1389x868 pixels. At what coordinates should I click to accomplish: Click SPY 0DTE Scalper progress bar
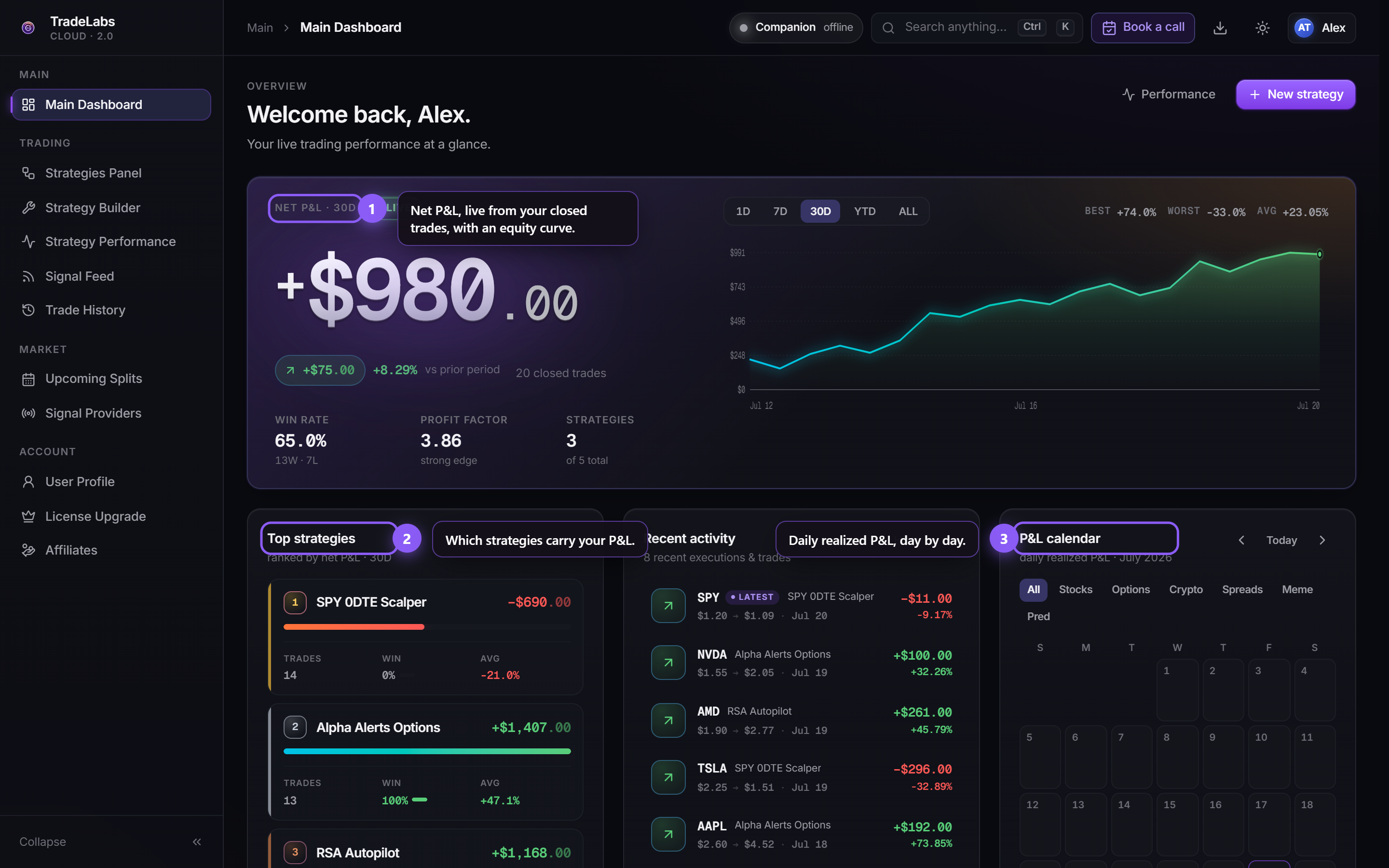426,627
